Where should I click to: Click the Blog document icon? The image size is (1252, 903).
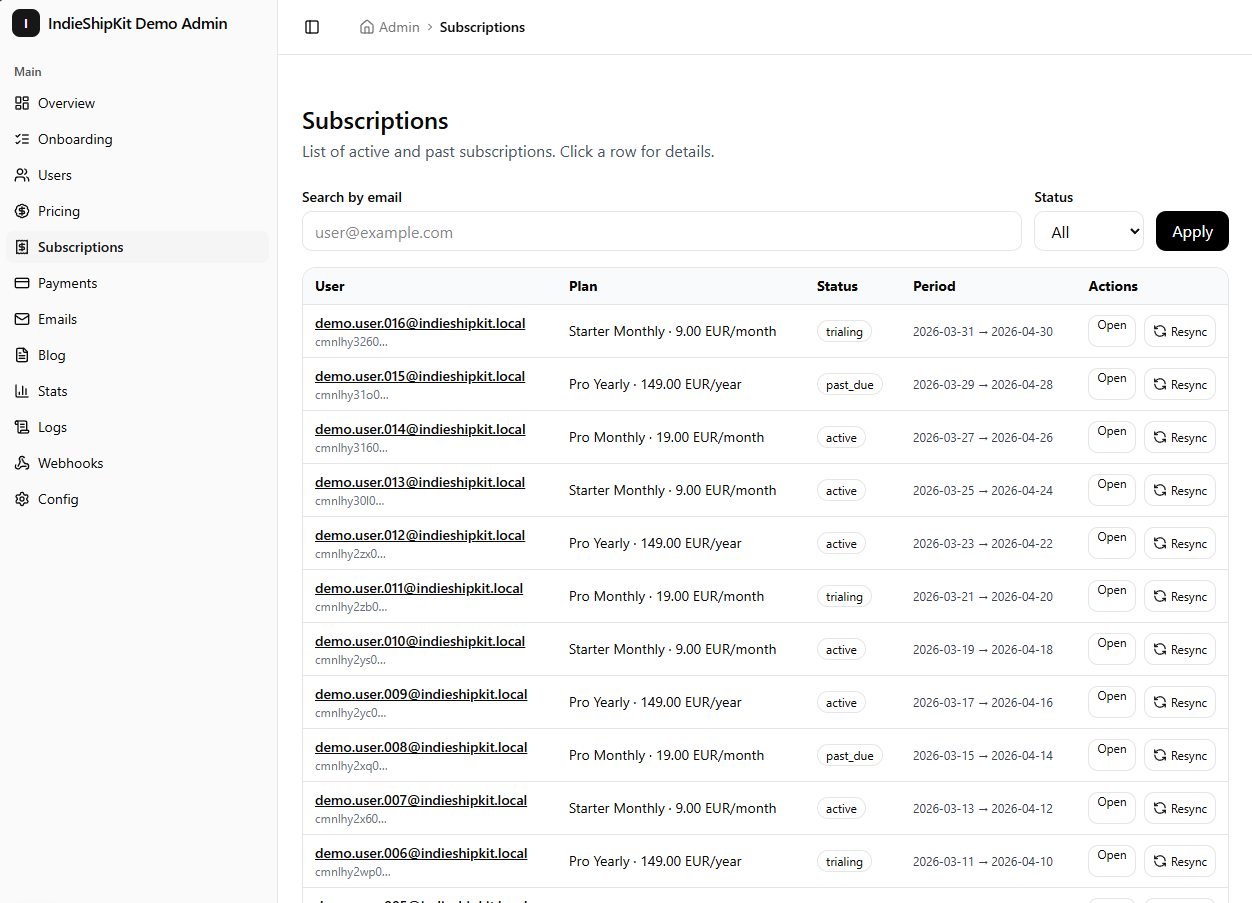click(22, 355)
